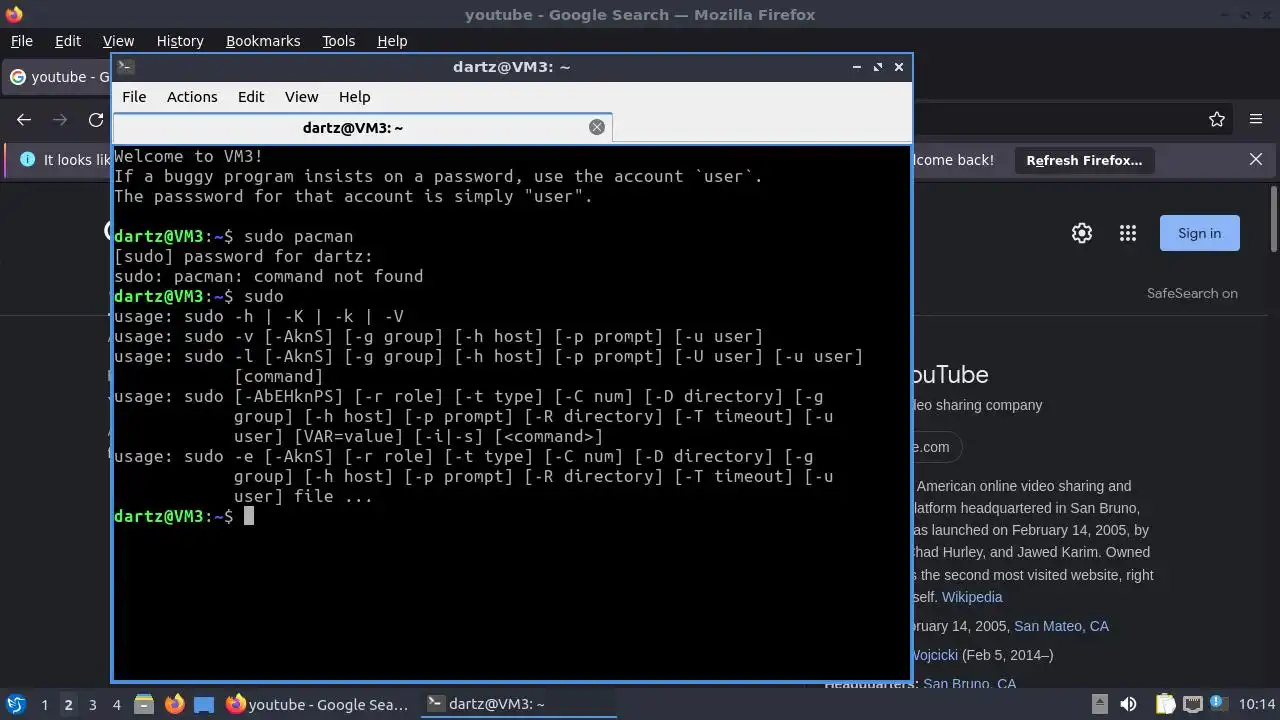Click the 'command not found' error line
This screenshot has height=720, width=1280.
269,276
